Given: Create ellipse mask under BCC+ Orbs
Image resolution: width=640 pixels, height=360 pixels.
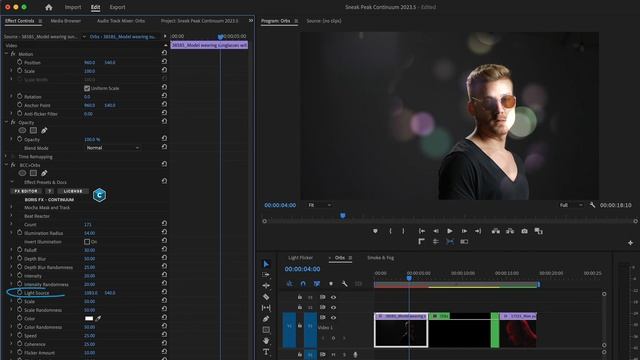Looking at the screenshot, I should [22, 173].
